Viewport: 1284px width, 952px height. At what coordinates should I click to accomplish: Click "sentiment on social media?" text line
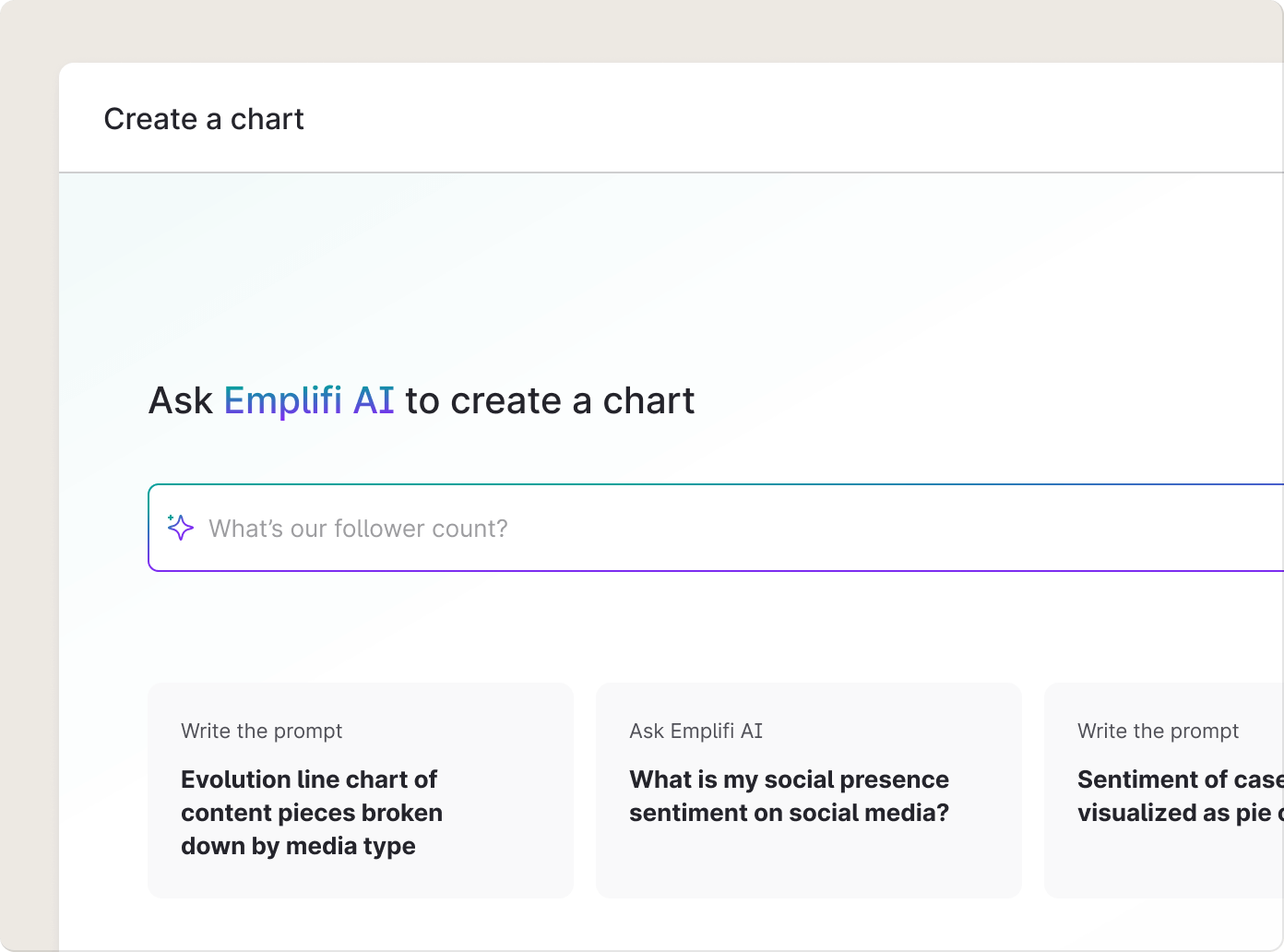pos(789,813)
